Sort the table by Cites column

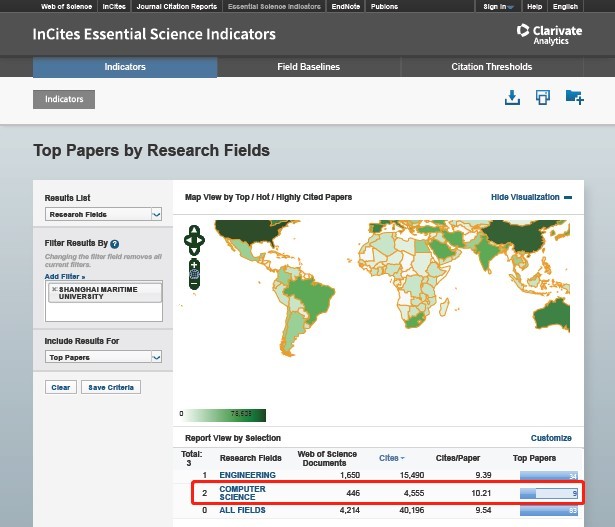[391, 458]
